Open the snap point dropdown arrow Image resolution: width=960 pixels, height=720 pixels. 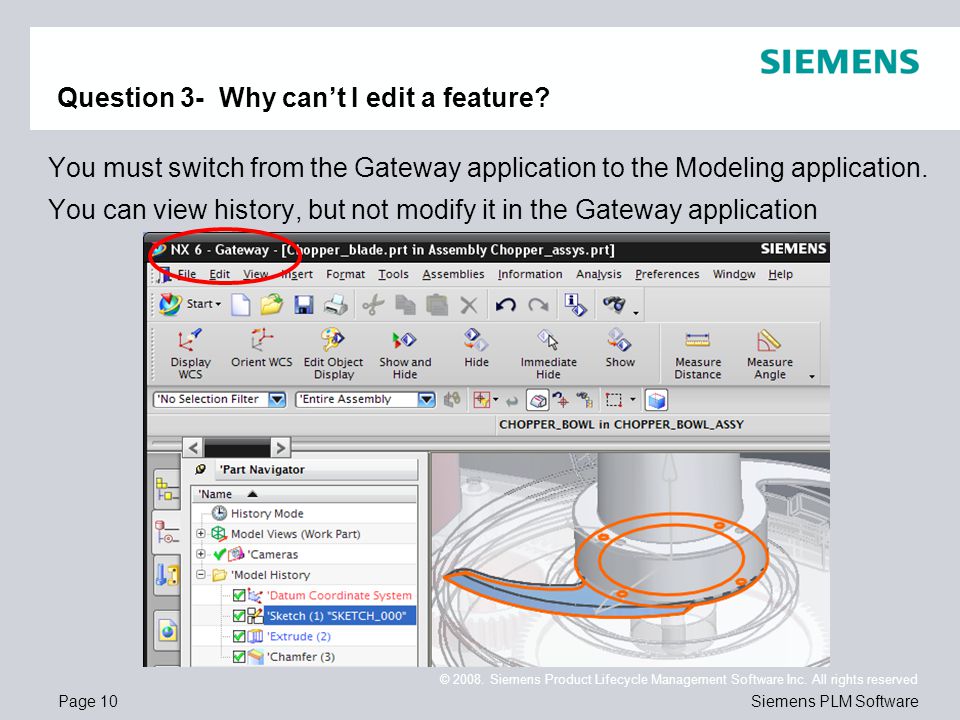(495, 400)
